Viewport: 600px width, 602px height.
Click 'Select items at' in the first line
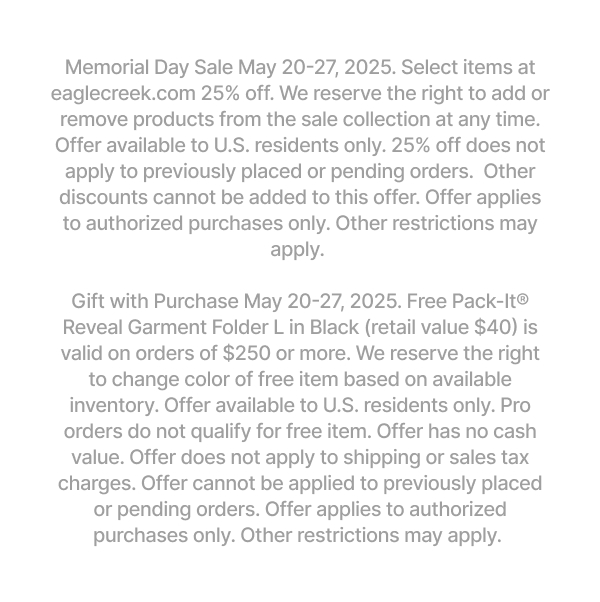click(x=468, y=68)
